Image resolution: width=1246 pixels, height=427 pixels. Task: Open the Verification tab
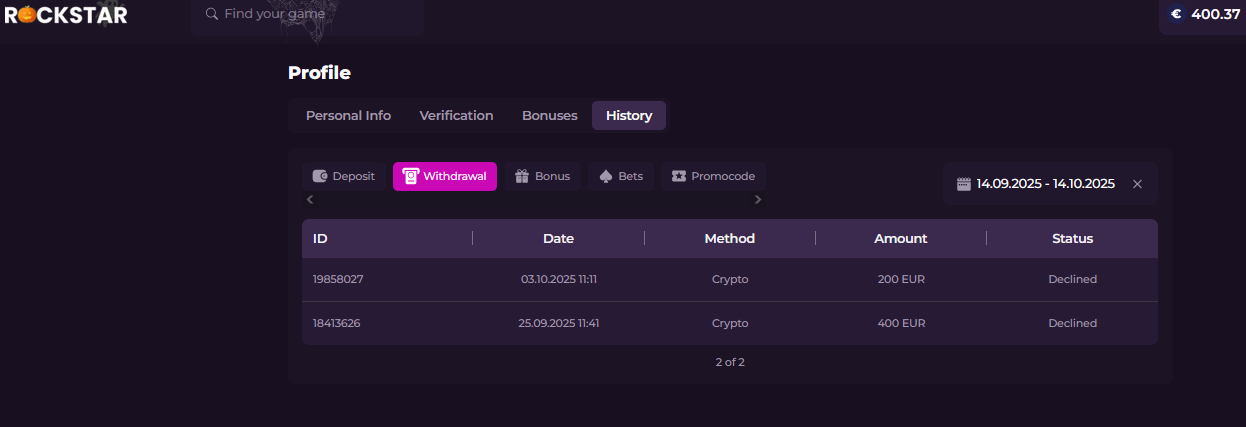456,116
